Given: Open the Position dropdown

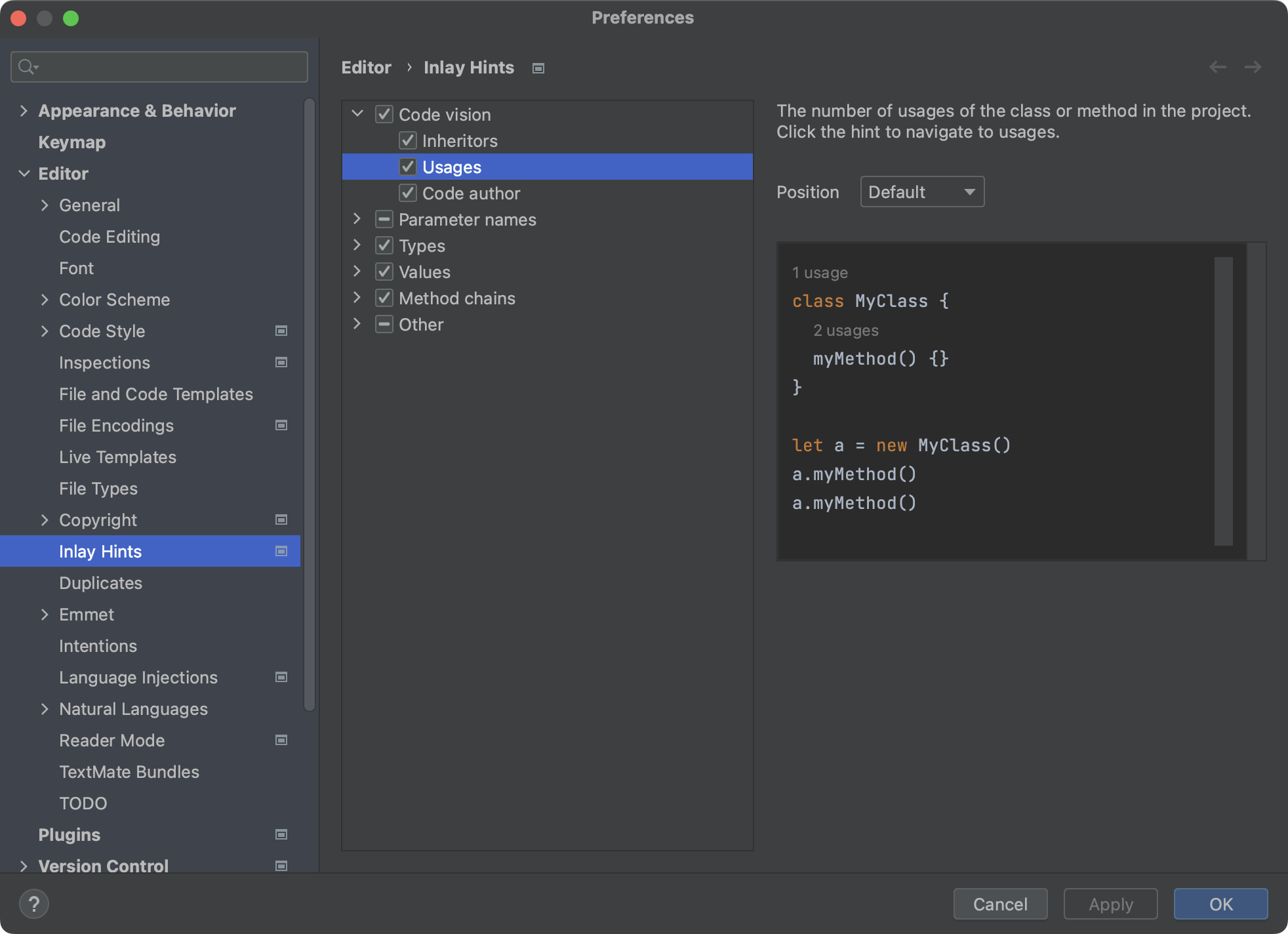Looking at the screenshot, I should click(921, 192).
